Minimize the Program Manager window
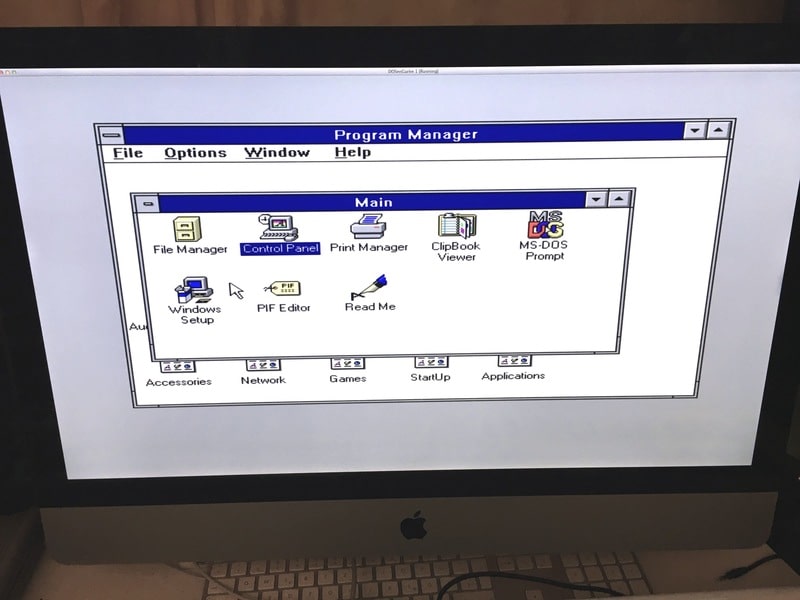The width and height of the screenshot is (800, 600). [695, 130]
